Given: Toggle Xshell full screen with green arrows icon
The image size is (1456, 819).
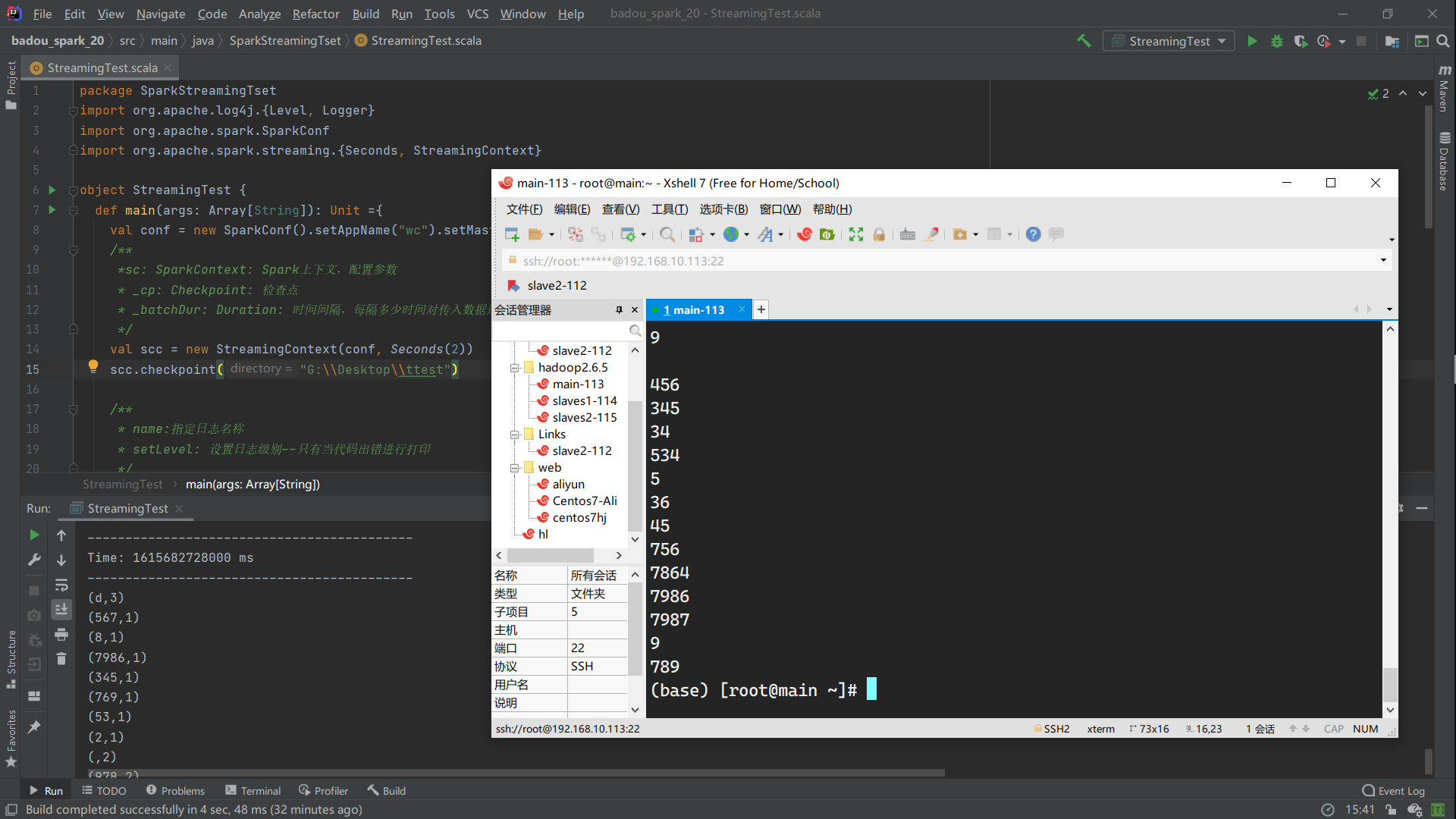Looking at the screenshot, I should point(856,234).
